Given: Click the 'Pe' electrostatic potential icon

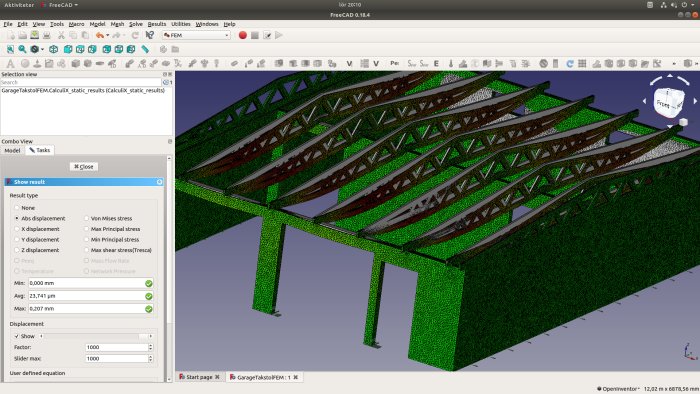Looking at the screenshot, I should pyautogui.click(x=395, y=64).
